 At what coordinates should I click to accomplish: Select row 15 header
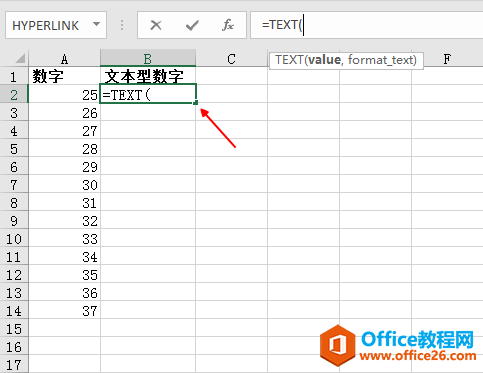pos(14,328)
